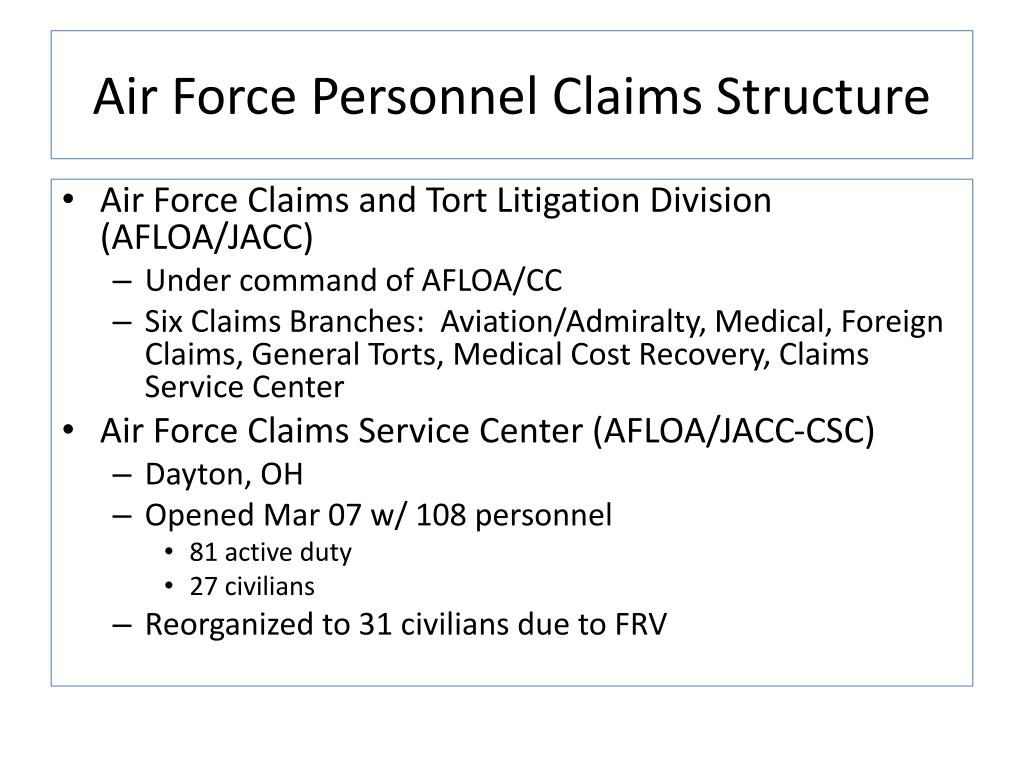This screenshot has height=768, width=1024.
Task: Select the '27 civilians' bullet
Action: click(x=252, y=586)
